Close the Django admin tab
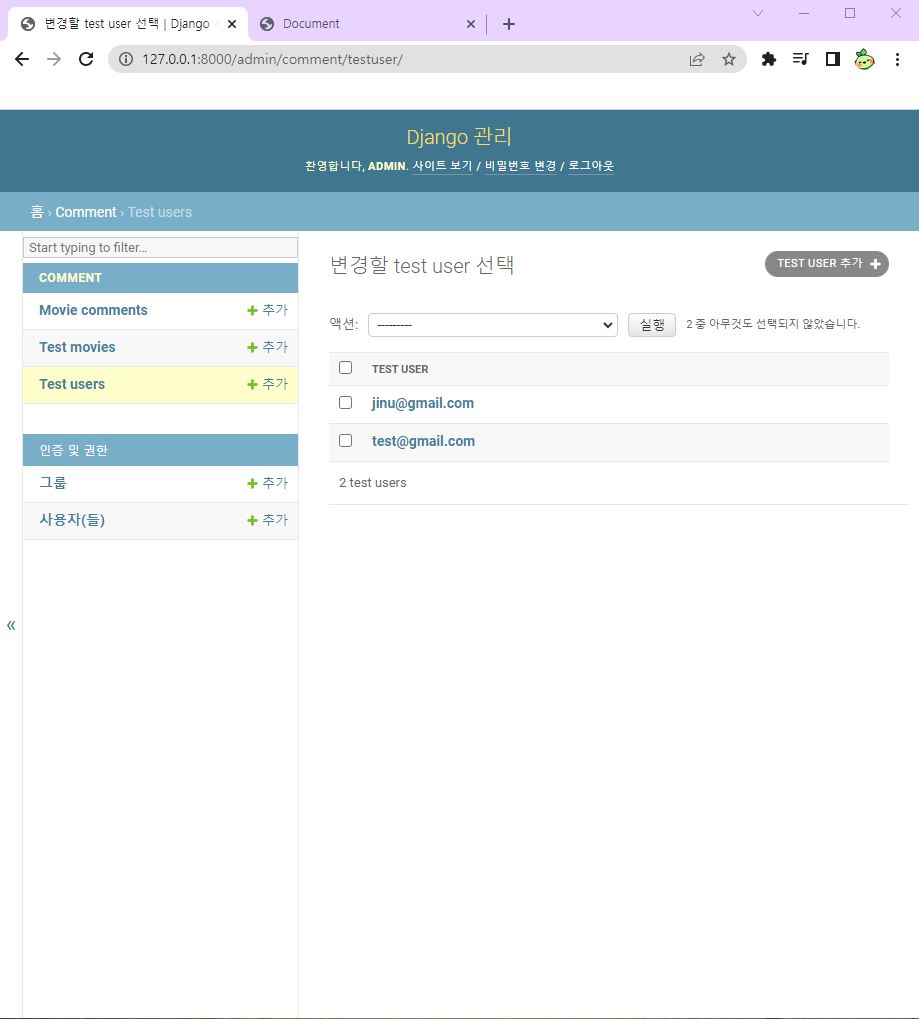919x1019 pixels. [x=231, y=24]
